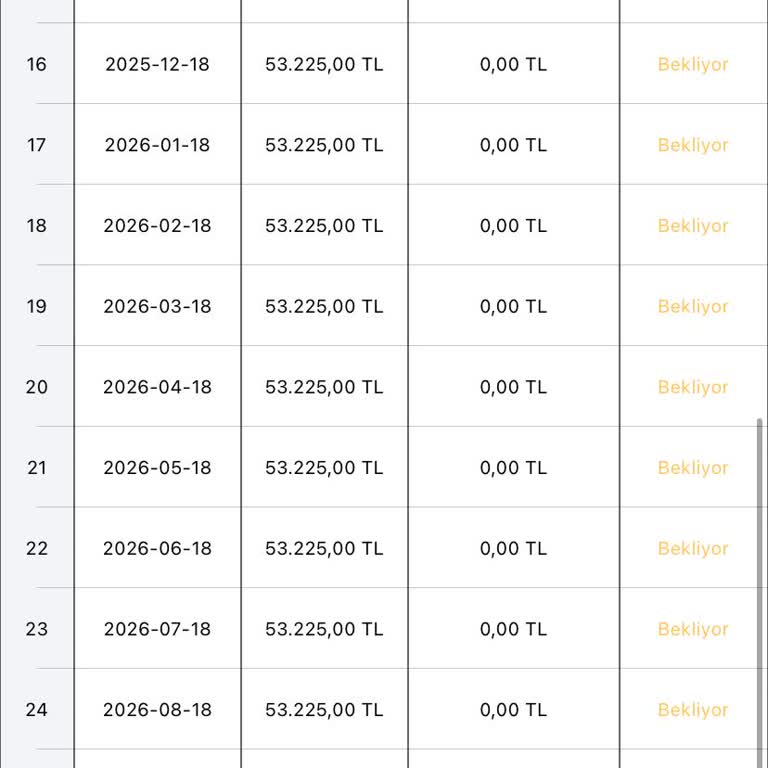Open the Bekliyor status in row 19
The width and height of the screenshot is (768, 768).
693,306
